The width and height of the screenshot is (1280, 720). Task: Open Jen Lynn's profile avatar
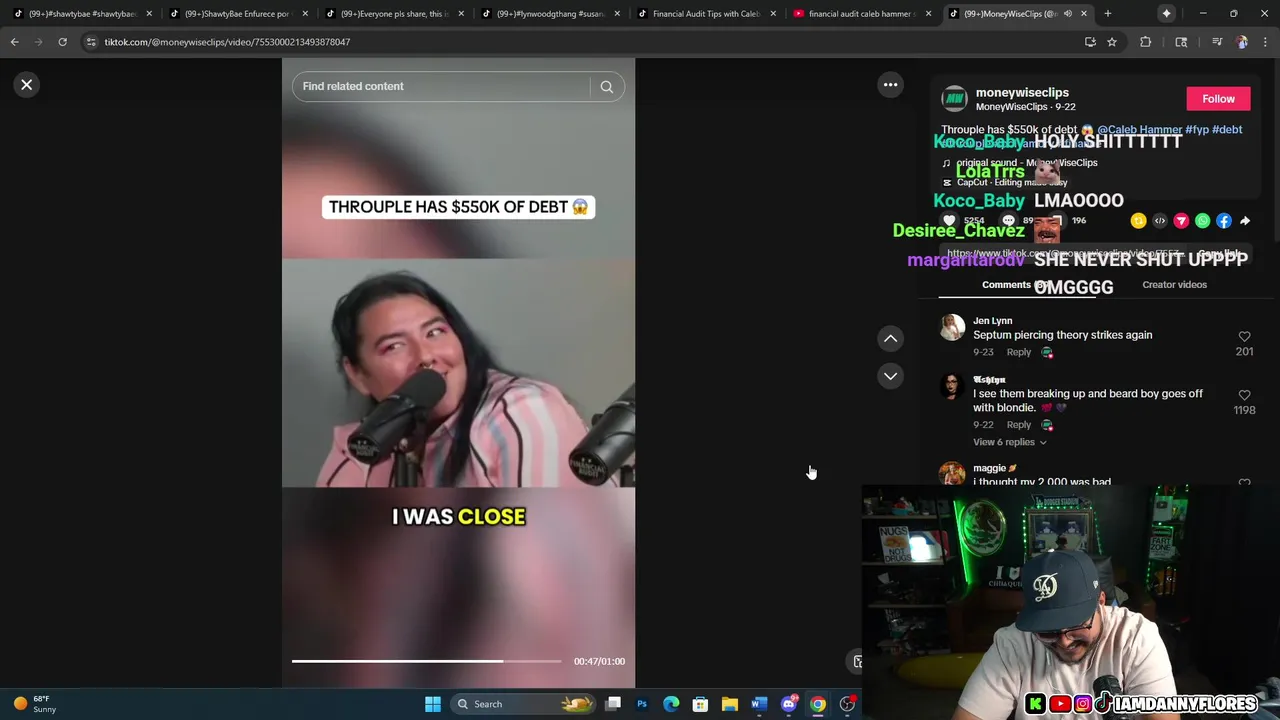[x=952, y=327]
